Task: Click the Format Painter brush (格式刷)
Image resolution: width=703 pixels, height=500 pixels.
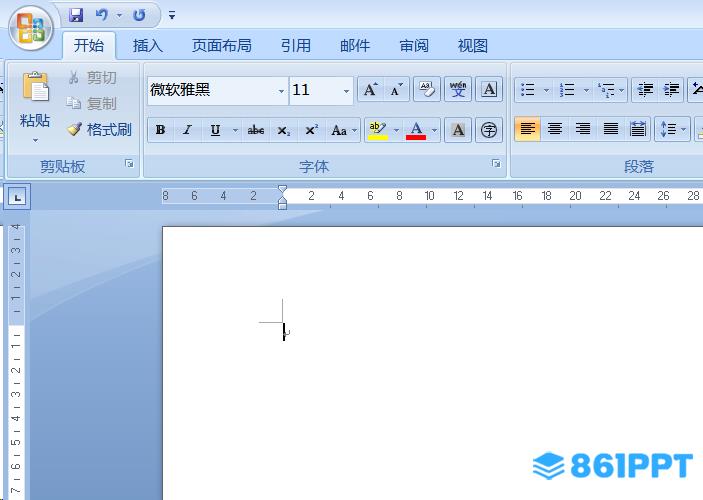Action: (x=99, y=129)
